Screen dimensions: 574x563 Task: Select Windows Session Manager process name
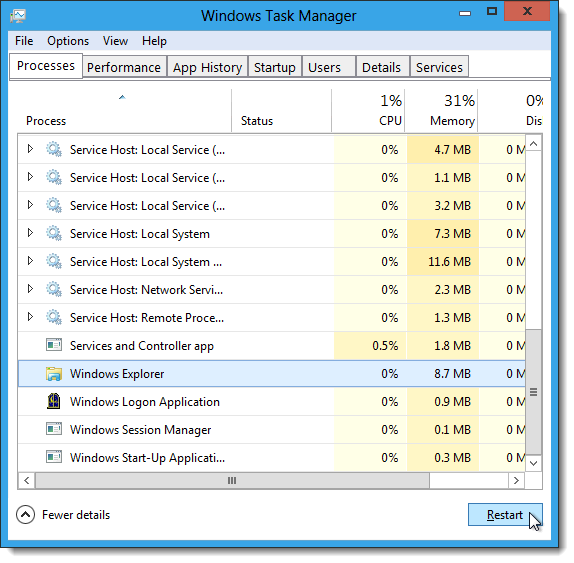tap(141, 430)
